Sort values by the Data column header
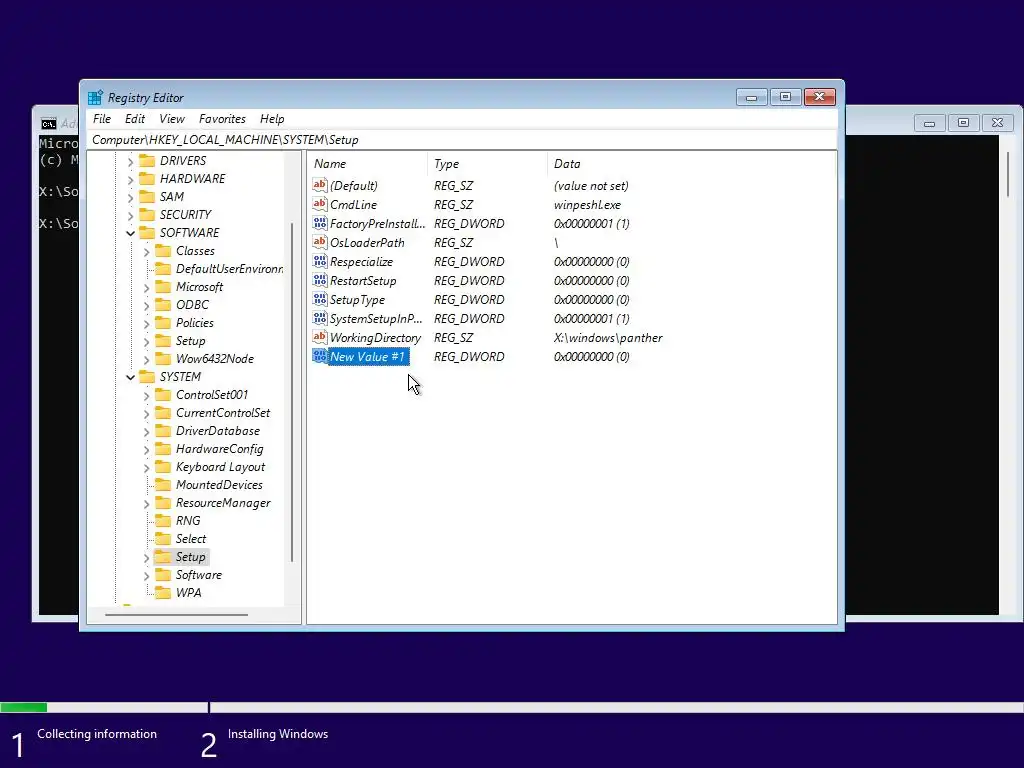Image resolution: width=1024 pixels, height=768 pixels. point(691,164)
